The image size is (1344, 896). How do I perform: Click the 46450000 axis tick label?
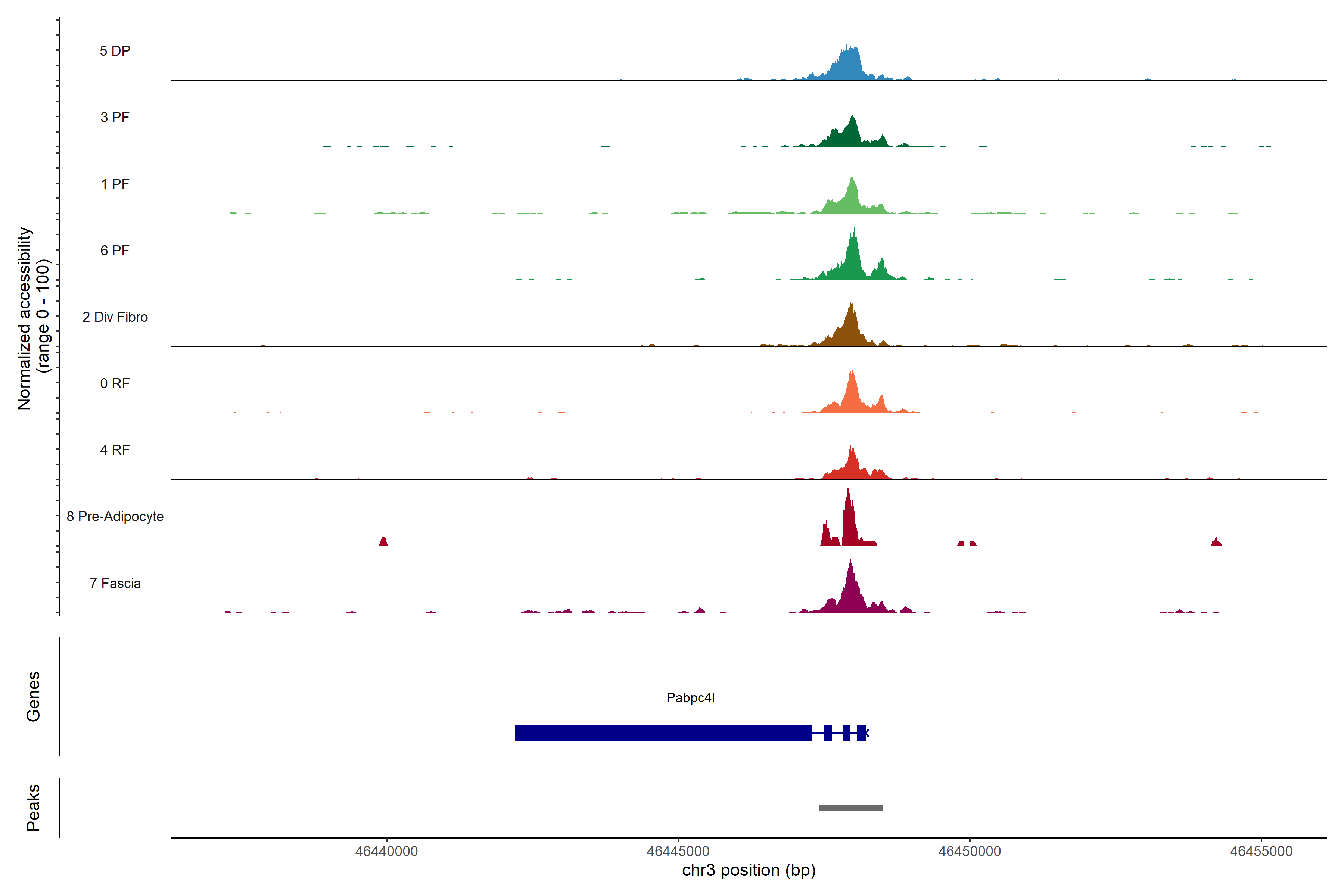click(x=970, y=852)
